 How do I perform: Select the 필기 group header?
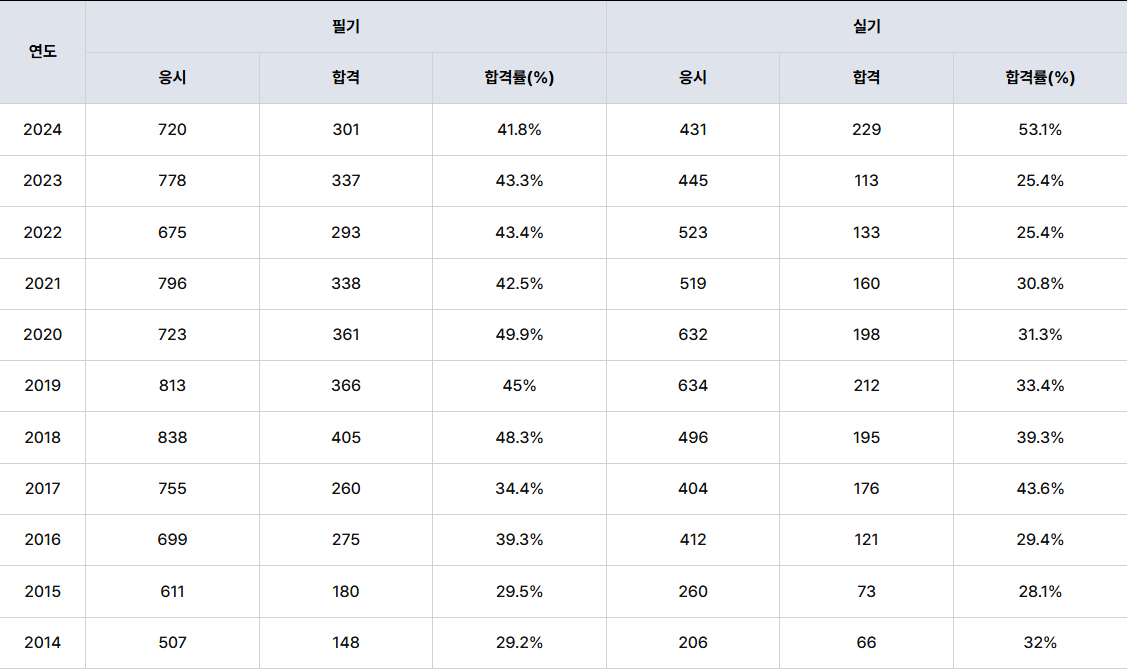(346, 27)
